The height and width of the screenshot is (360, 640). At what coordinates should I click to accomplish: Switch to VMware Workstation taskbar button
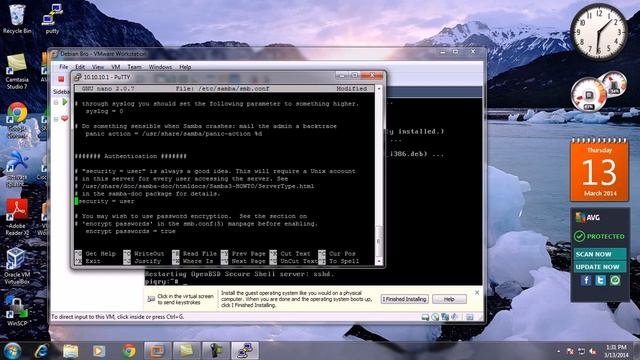pyautogui.click(x=158, y=351)
